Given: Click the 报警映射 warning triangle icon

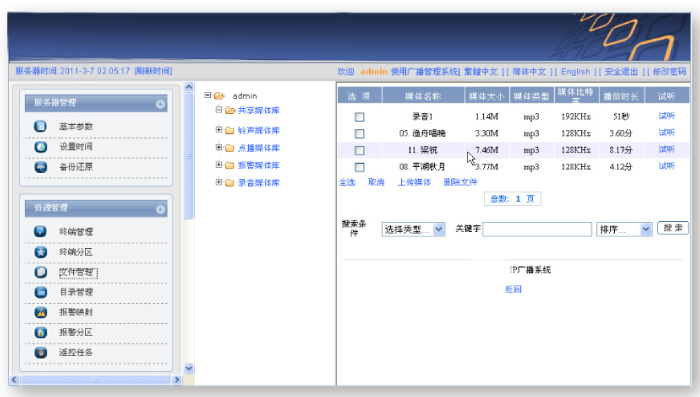Looking at the screenshot, I should click(x=41, y=312).
